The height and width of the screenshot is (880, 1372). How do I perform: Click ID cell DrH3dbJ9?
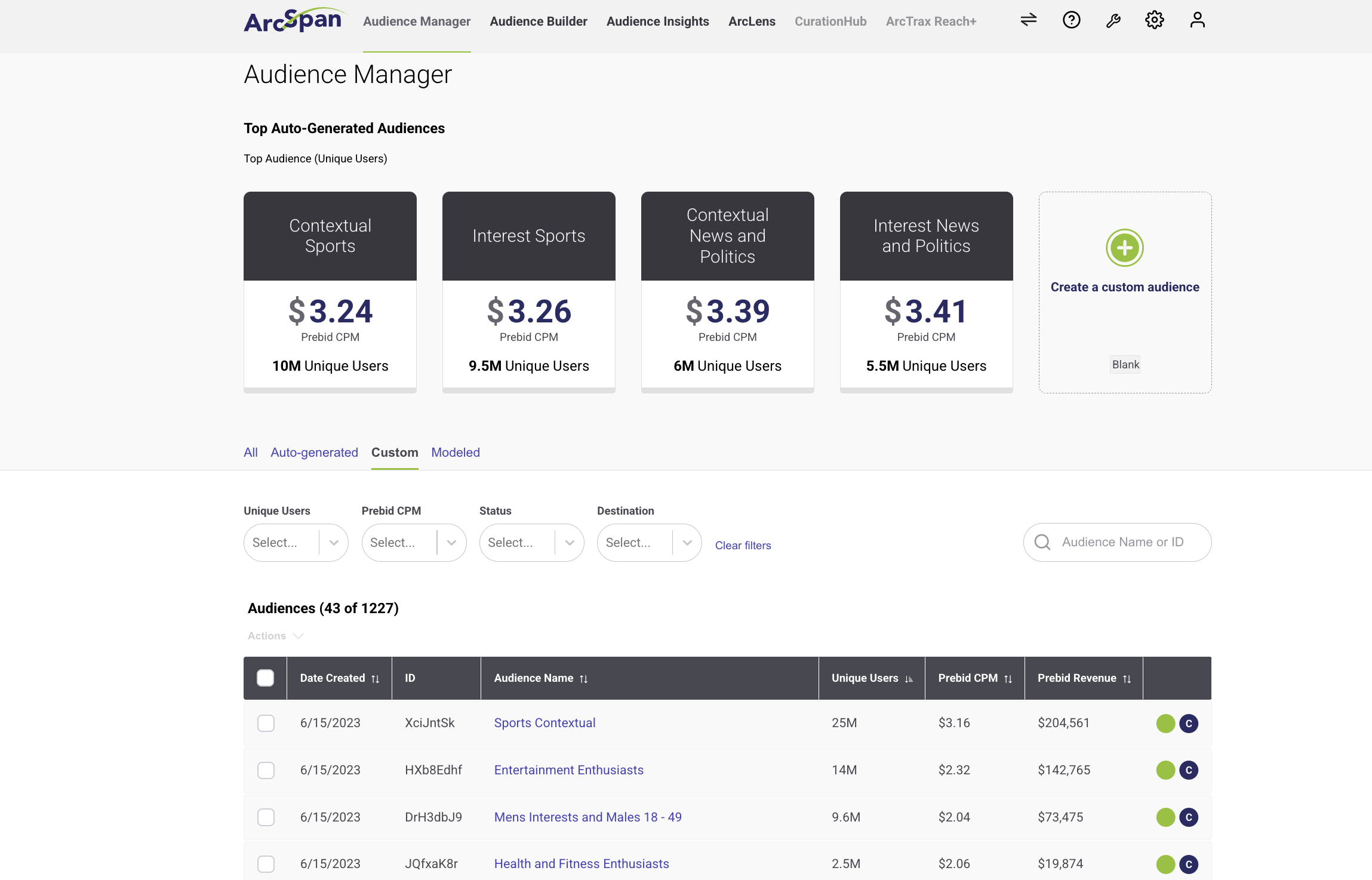(x=433, y=817)
